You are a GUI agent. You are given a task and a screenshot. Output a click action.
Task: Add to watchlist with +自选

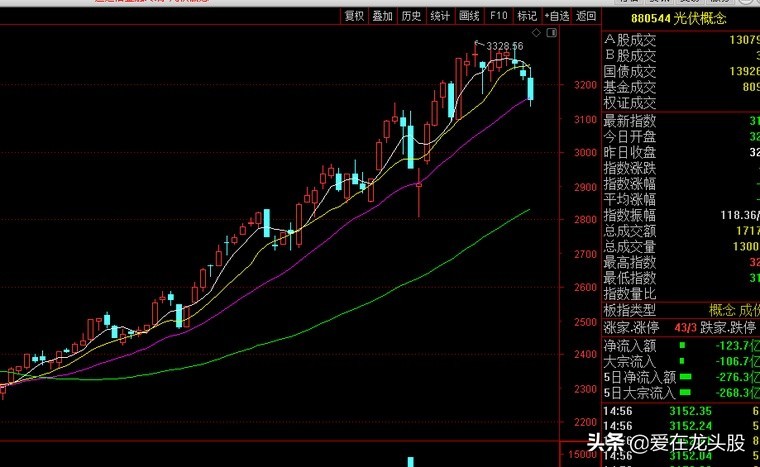point(556,16)
